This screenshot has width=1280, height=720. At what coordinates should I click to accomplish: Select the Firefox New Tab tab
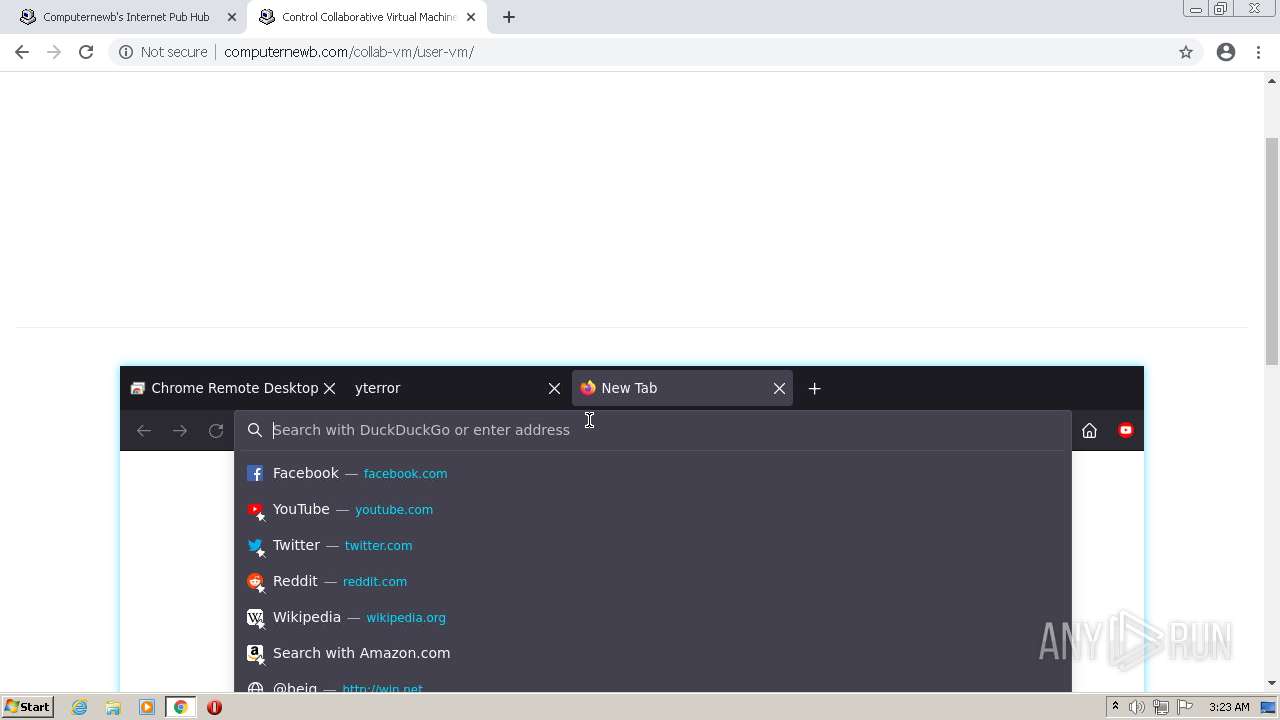(682, 388)
